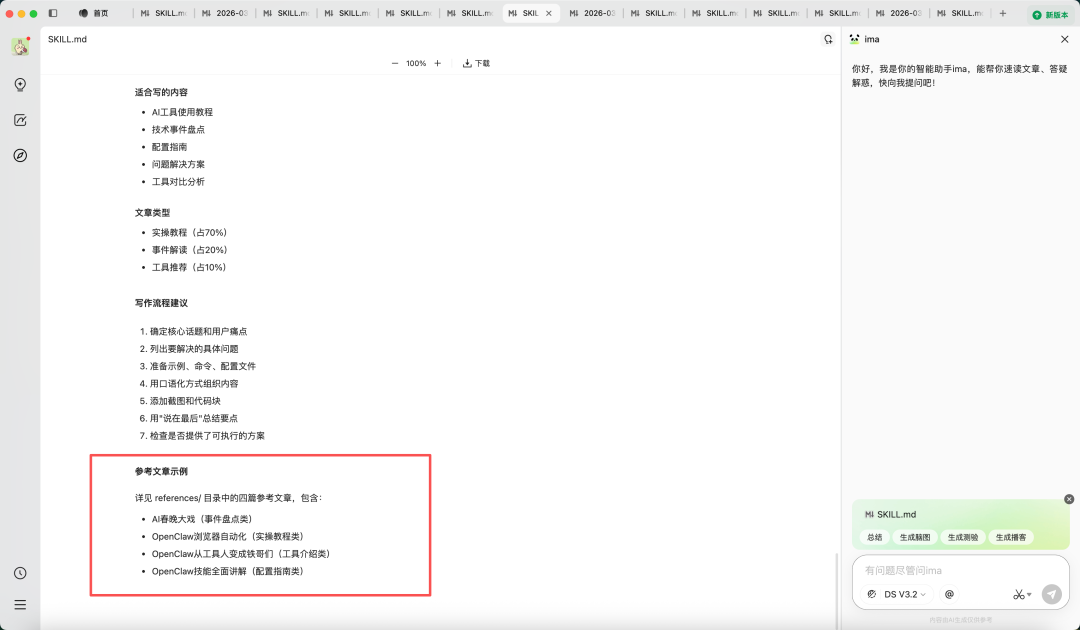Open the notes pencil icon in left sidebar
Viewport: 1080px width, 630px height.
click(x=20, y=120)
